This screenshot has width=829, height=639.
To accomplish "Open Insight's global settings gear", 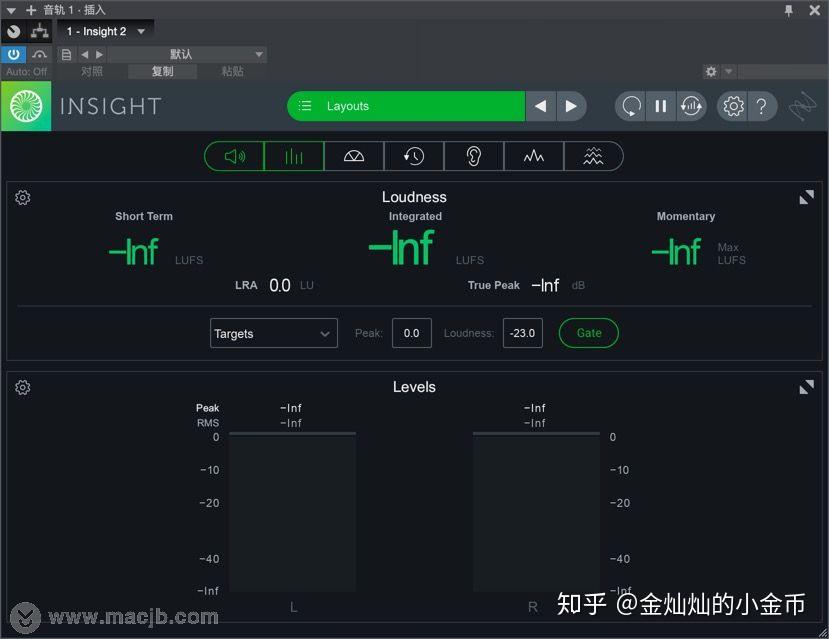I will coord(733,106).
